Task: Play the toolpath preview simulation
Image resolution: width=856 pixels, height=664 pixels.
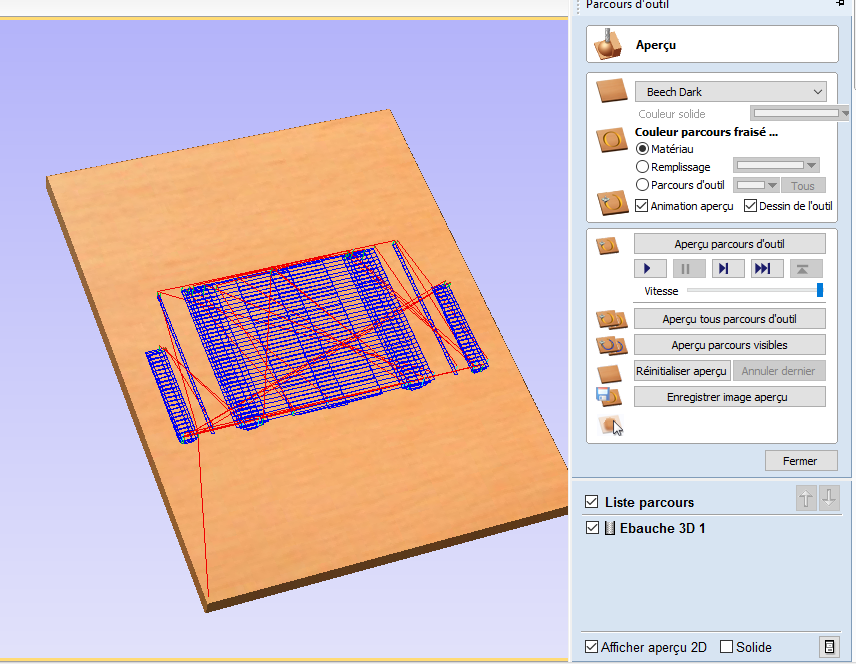Action: click(x=650, y=268)
